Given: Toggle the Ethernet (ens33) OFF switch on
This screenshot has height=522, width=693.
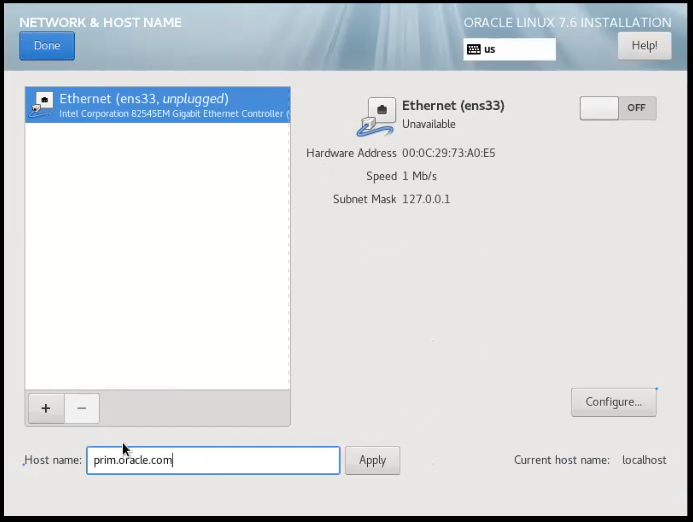Looking at the screenshot, I should click(x=618, y=108).
